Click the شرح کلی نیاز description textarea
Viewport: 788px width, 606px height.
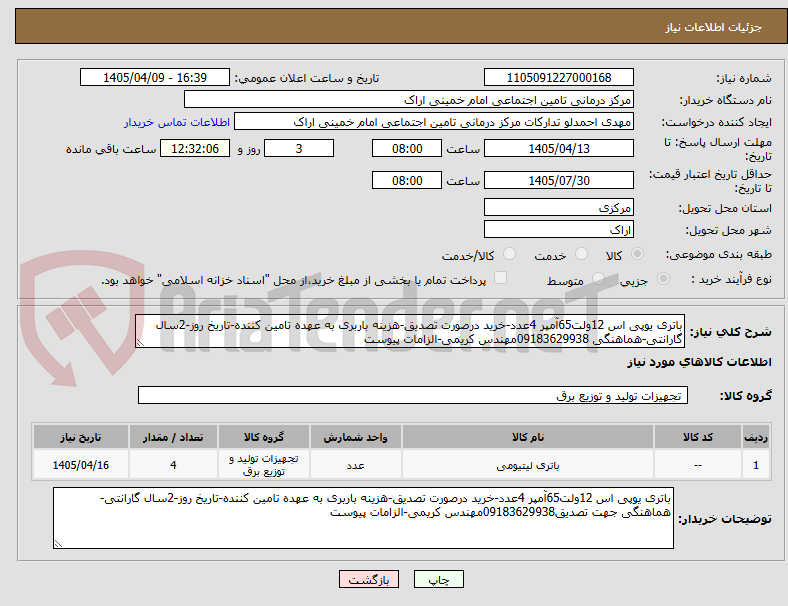410,332
